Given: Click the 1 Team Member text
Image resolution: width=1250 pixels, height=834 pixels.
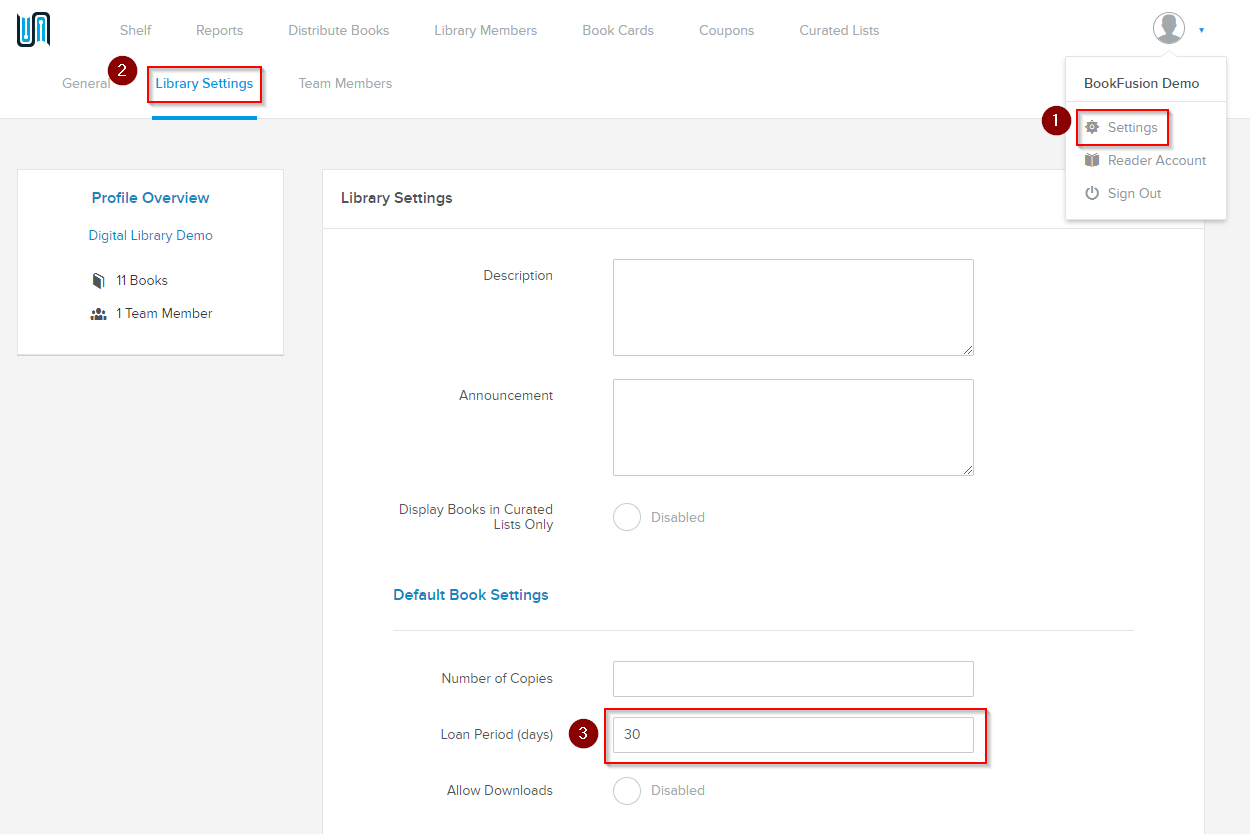Looking at the screenshot, I should coord(164,313).
